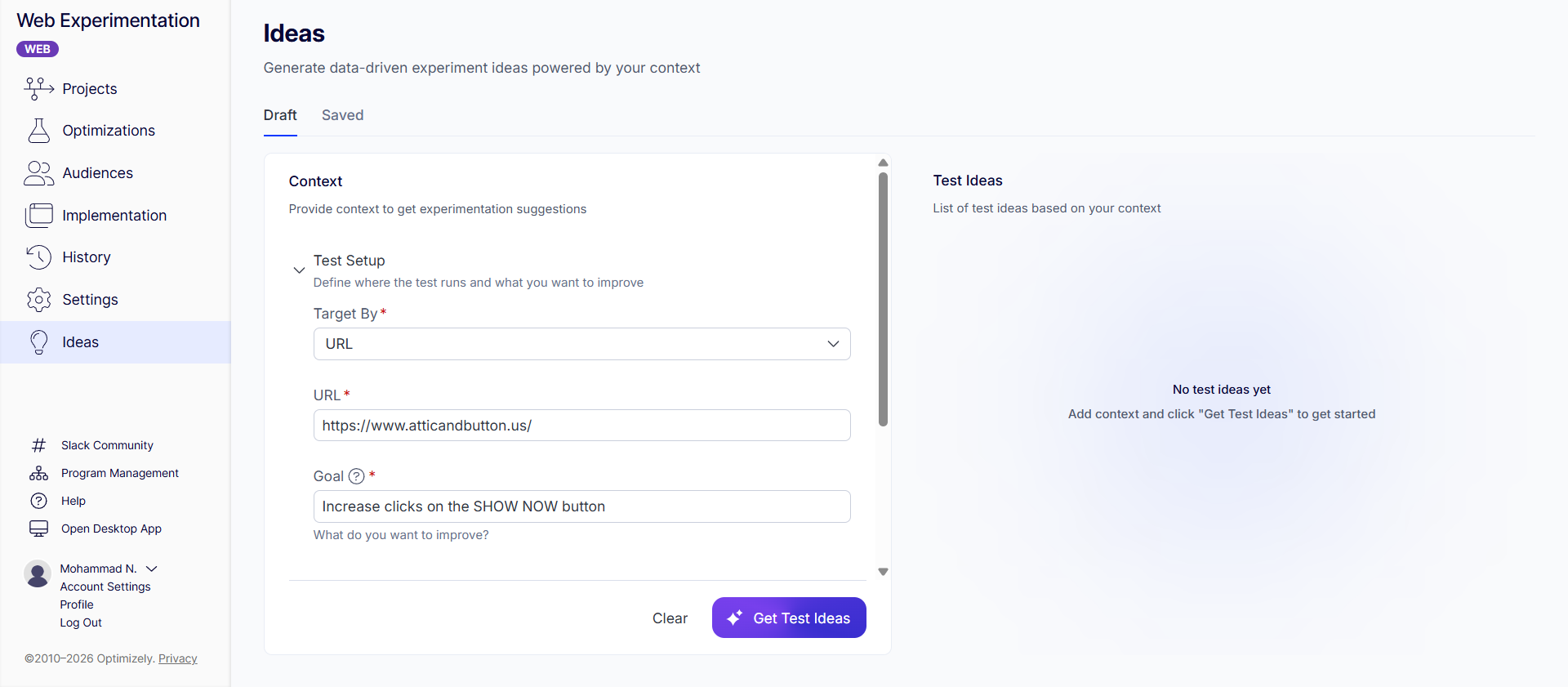Click the Context panel scrollbar down arrow
Viewport: 1568px width, 687px height.
[883, 572]
